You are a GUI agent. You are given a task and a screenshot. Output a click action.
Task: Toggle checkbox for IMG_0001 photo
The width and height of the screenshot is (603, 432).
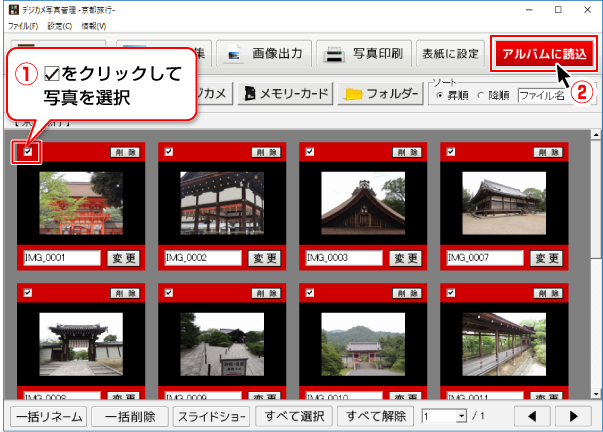point(28,152)
